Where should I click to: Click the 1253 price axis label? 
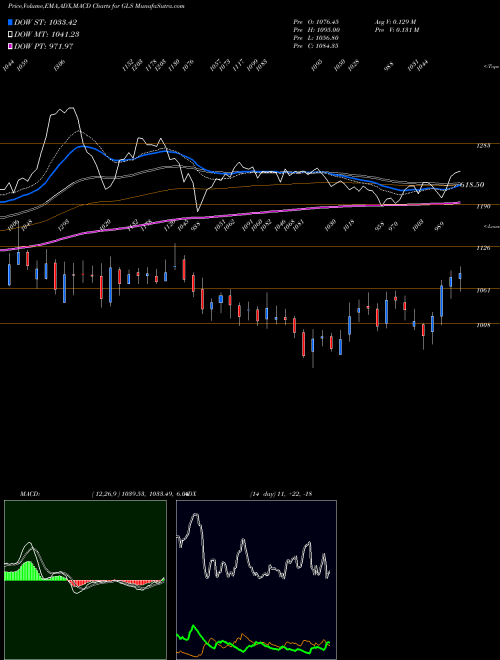483,146
